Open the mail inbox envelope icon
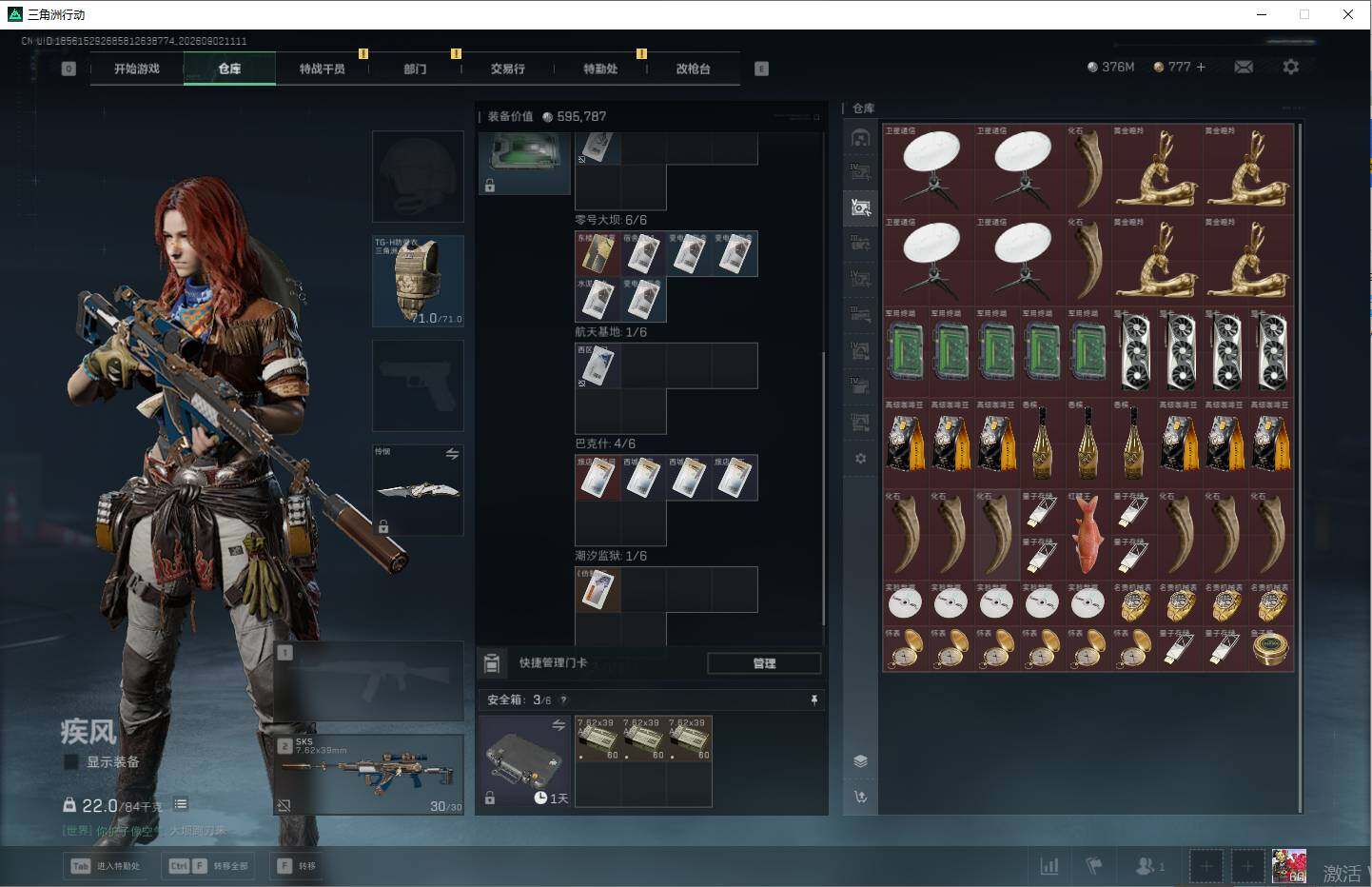 1244,67
